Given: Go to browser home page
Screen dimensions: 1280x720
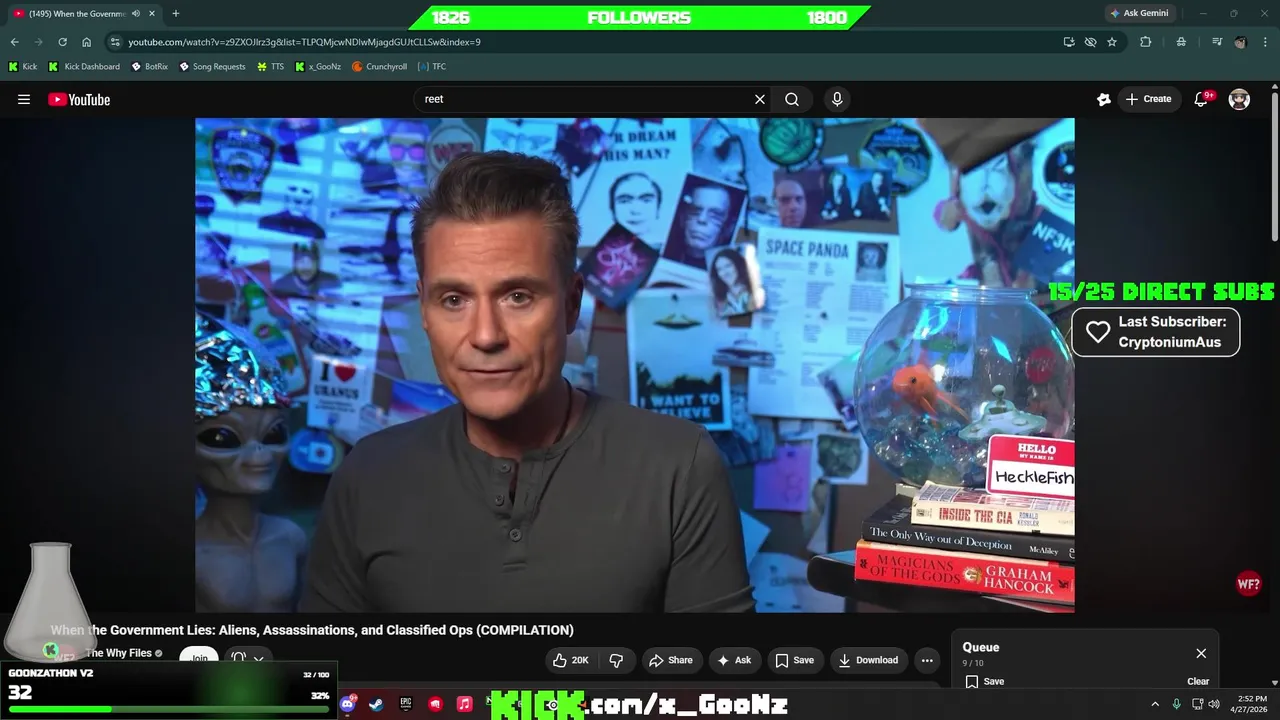Looking at the screenshot, I should tap(87, 42).
